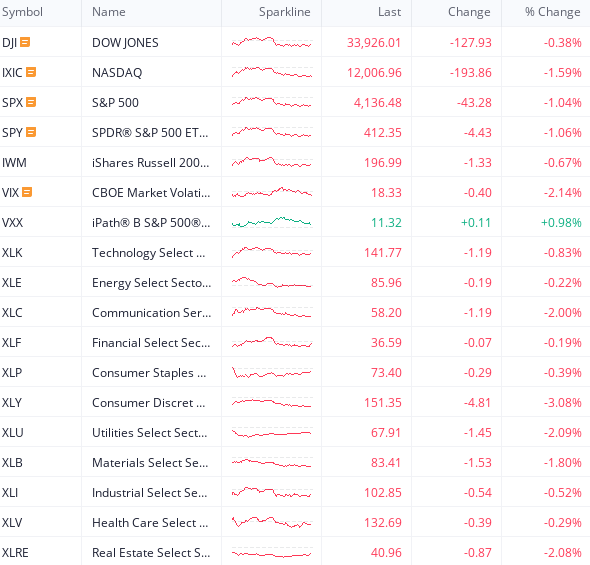Click the orange note icon beside IXIC
590x565 pixels.
pos(31,72)
